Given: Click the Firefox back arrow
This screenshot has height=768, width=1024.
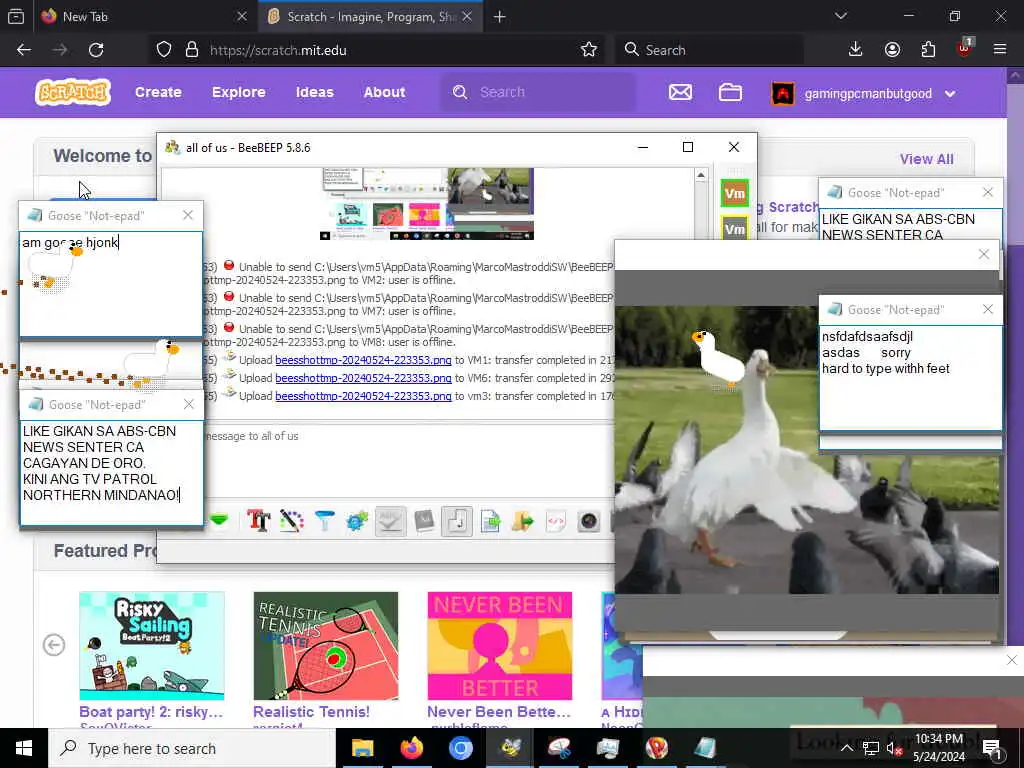Looking at the screenshot, I should (x=24, y=50).
